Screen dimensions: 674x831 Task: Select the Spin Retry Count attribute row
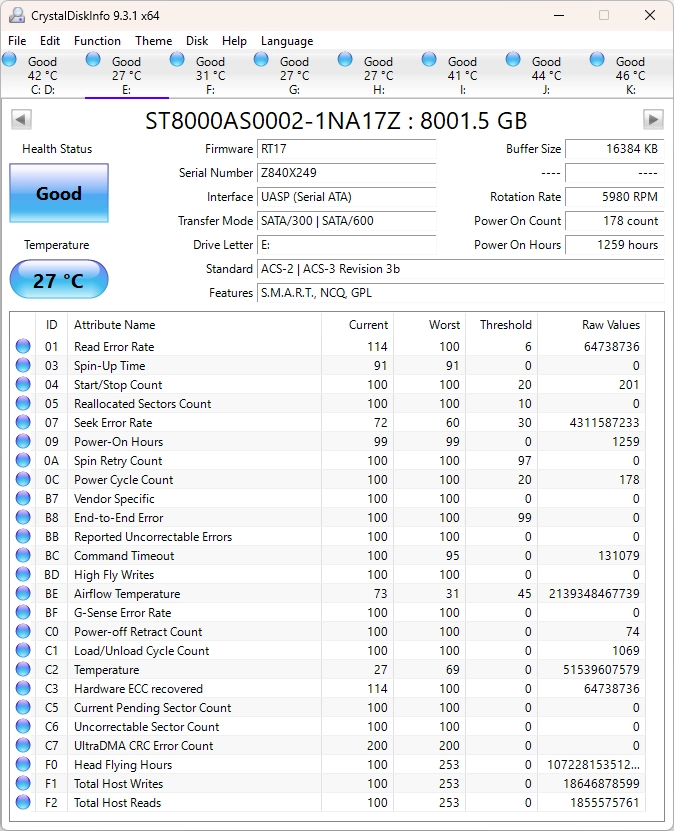(328, 461)
